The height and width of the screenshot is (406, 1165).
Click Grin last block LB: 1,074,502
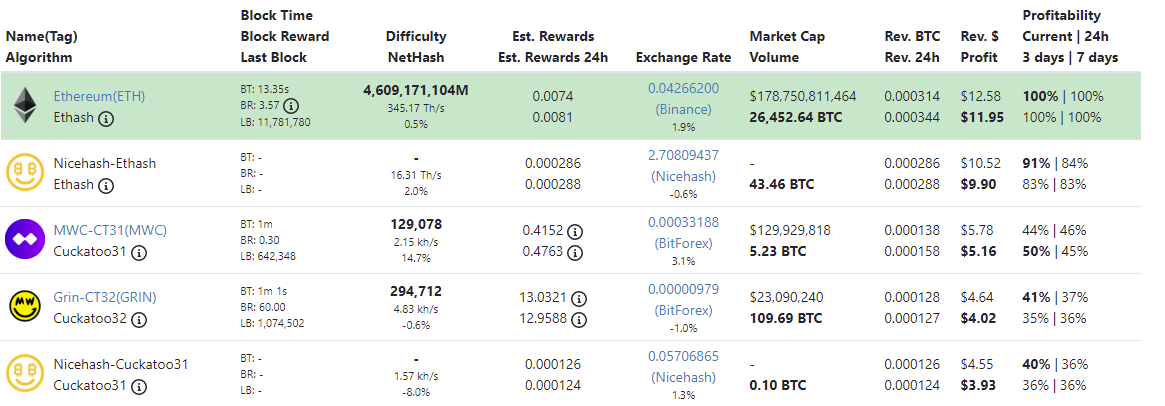tap(273, 323)
